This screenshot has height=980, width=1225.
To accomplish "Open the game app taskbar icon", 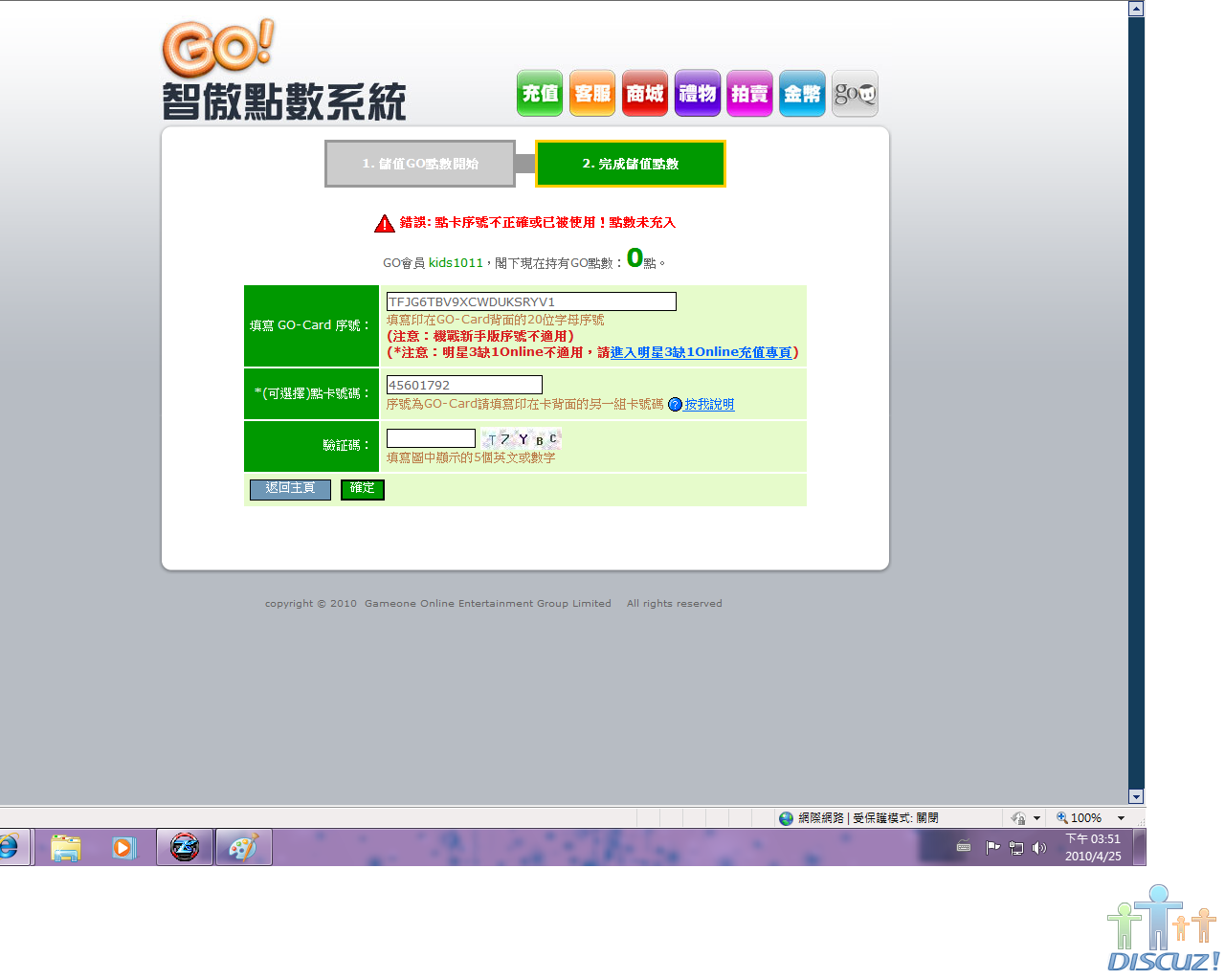I will (185, 848).
